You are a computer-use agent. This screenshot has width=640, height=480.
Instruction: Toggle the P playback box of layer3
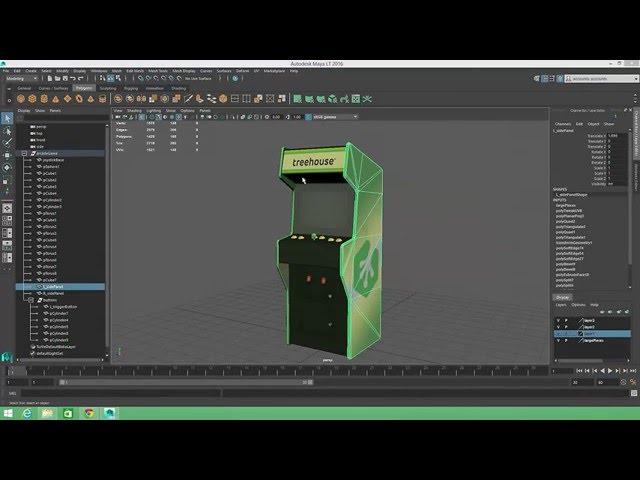(x=566, y=321)
